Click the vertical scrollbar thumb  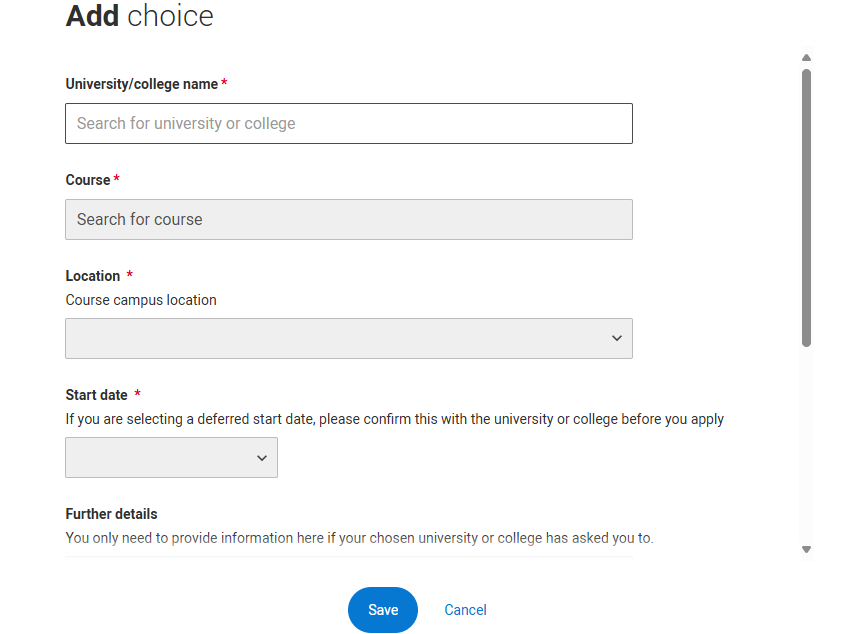[806, 207]
